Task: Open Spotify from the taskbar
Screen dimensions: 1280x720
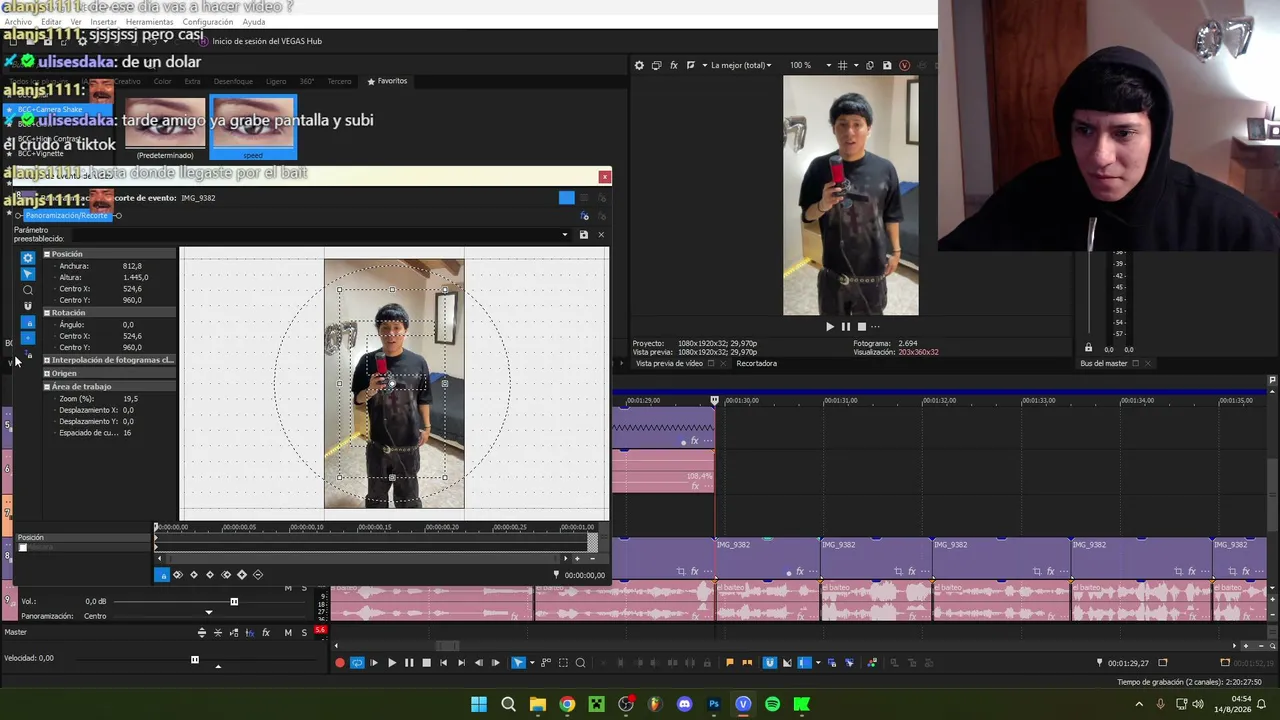Action: tap(772, 704)
